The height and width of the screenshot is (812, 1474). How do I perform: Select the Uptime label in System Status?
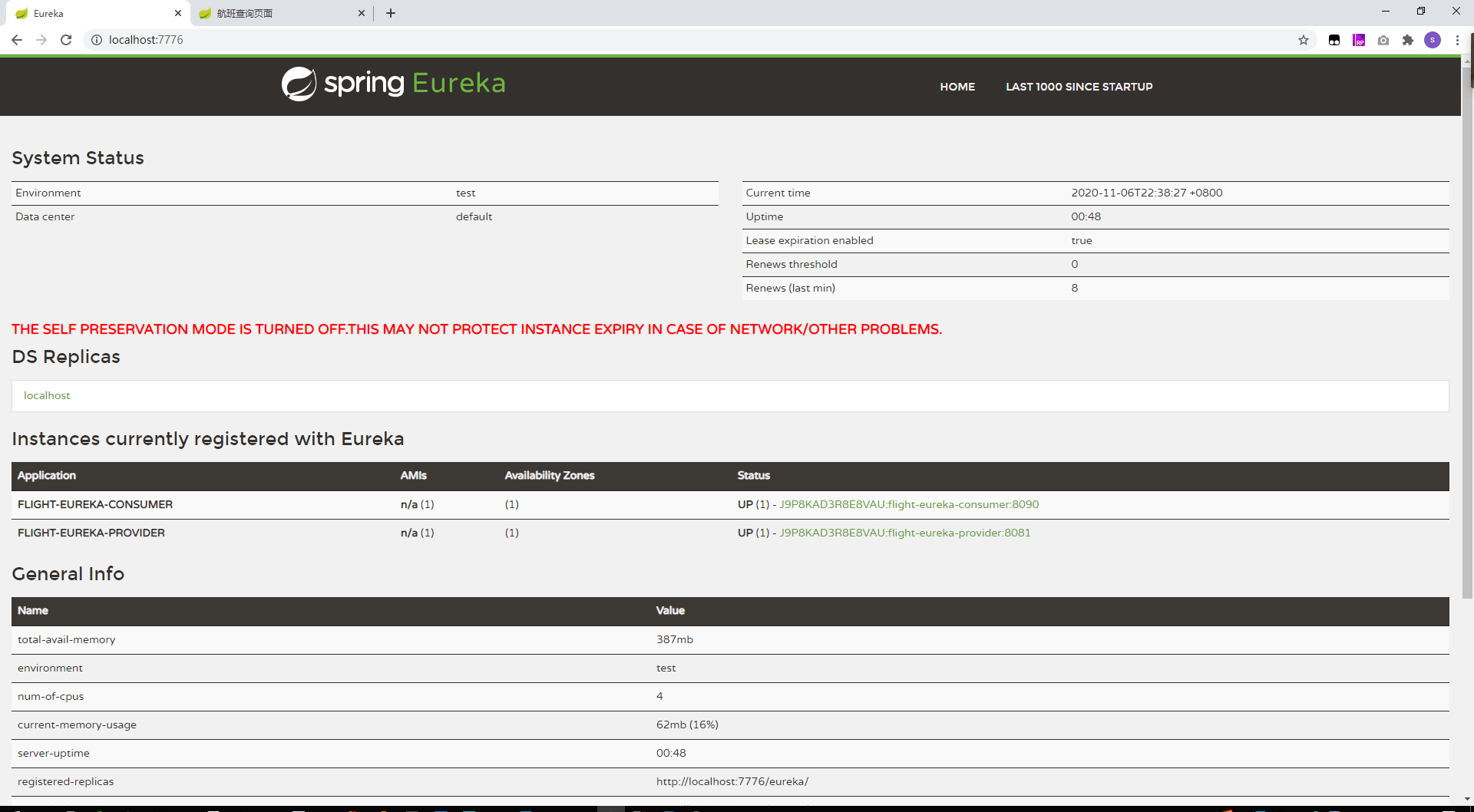click(765, 216)
